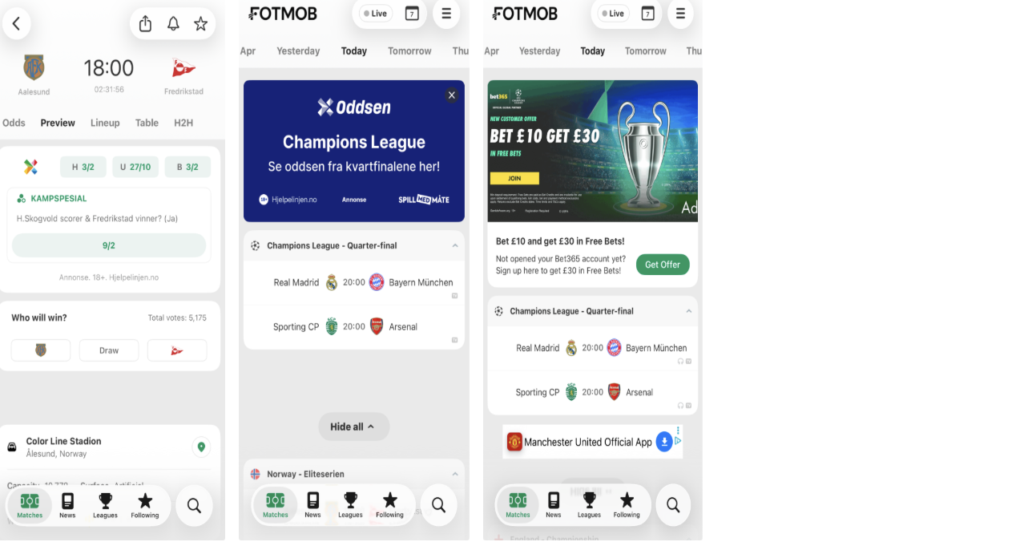
Task: Open News in left screen bottom bar
Action: click(67, 506)
